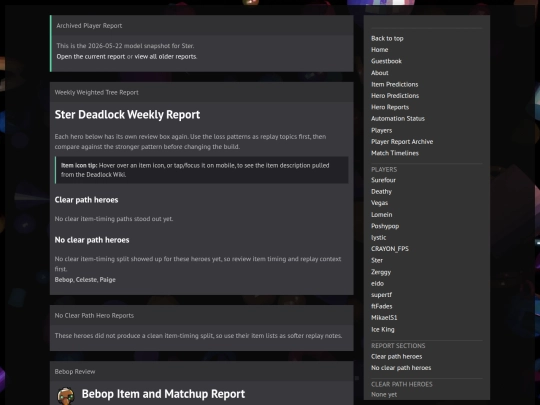Open Match Timelines page

[x=395, y=153]
